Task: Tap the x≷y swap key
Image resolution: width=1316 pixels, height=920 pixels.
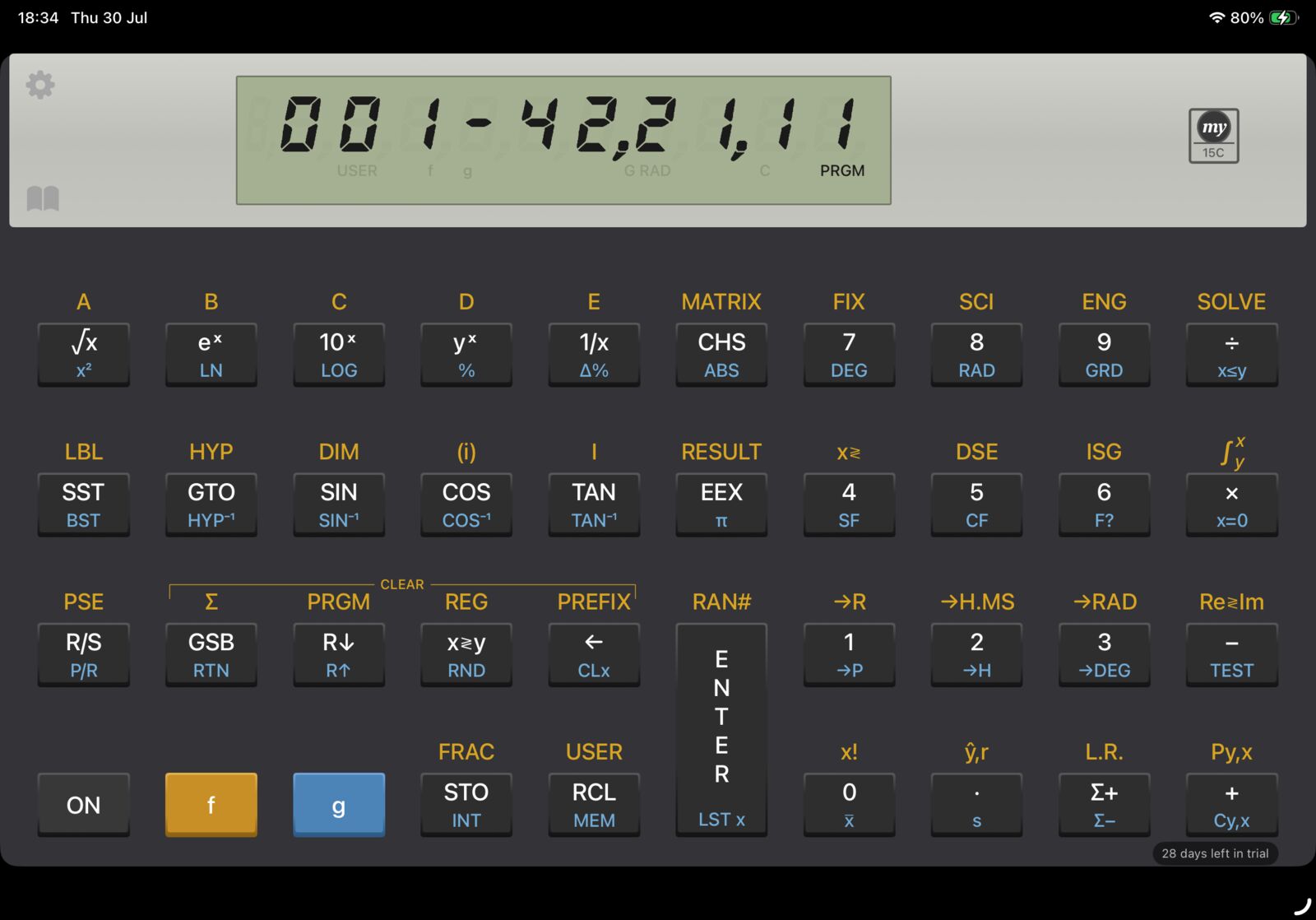Action: [x=466, y=655]
